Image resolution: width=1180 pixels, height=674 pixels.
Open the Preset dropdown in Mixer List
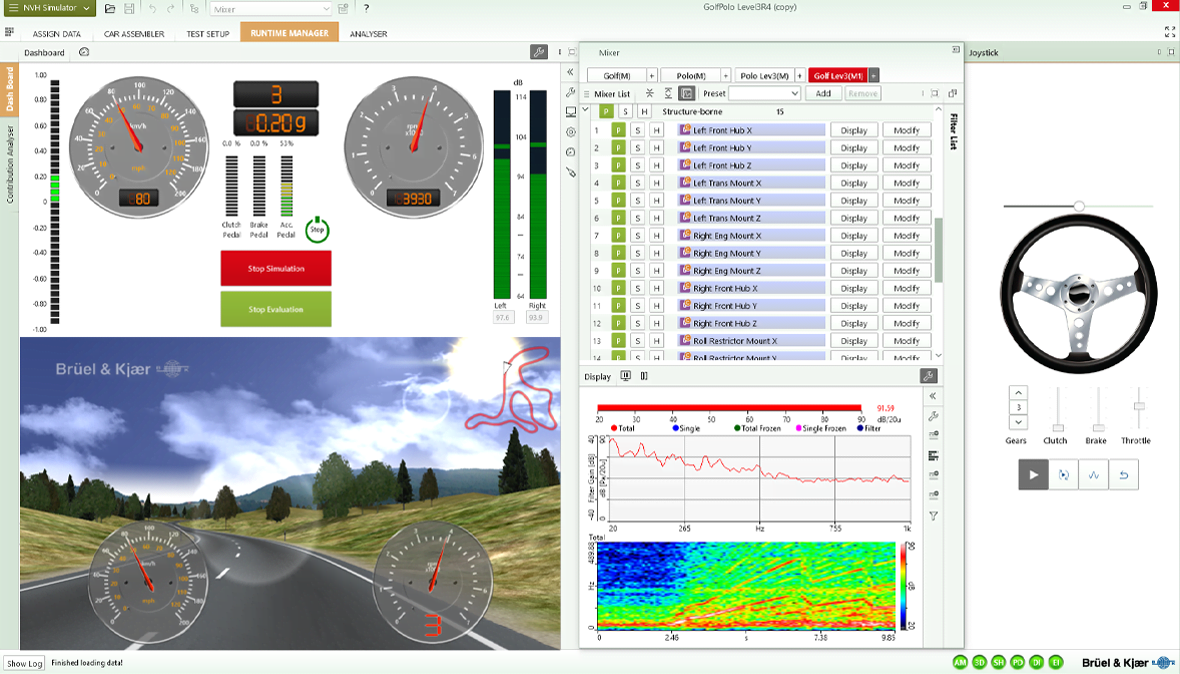tap(765, 93)
